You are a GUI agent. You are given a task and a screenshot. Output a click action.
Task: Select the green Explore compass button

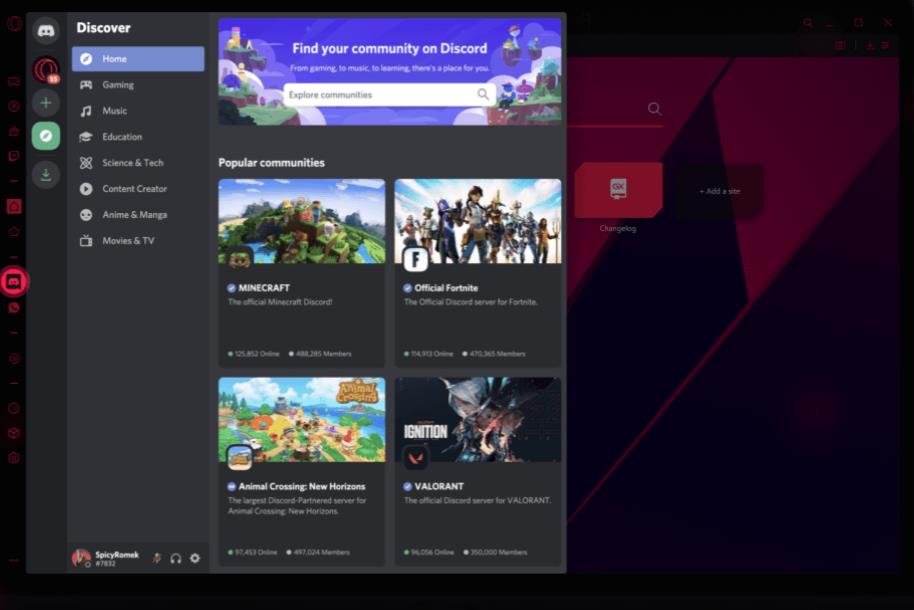tap(46, 136)
